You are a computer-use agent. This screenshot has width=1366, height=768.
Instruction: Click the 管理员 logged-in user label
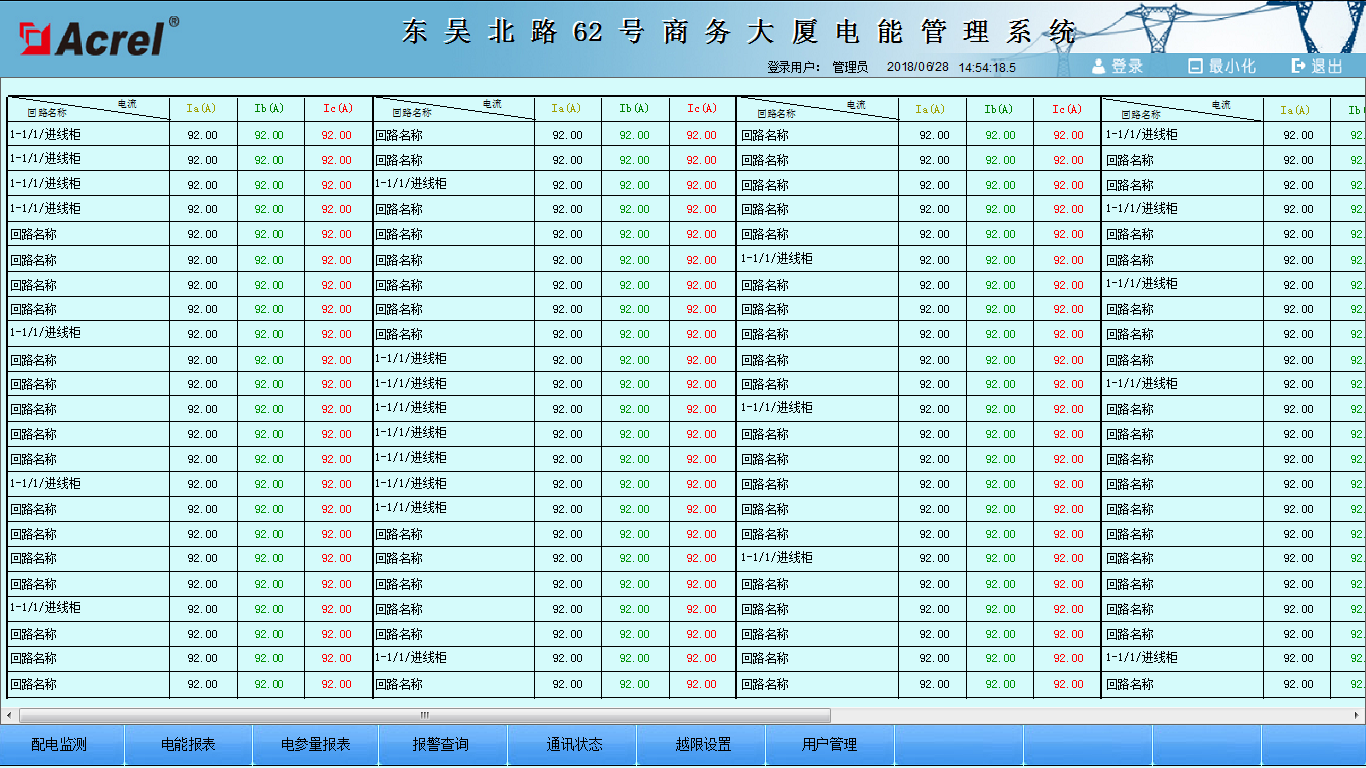tap(850, 67)
